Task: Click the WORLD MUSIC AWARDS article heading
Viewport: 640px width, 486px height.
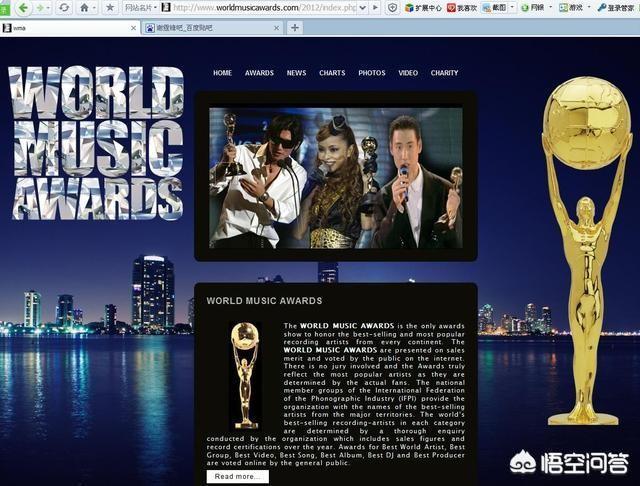Action: pos(264,301)
